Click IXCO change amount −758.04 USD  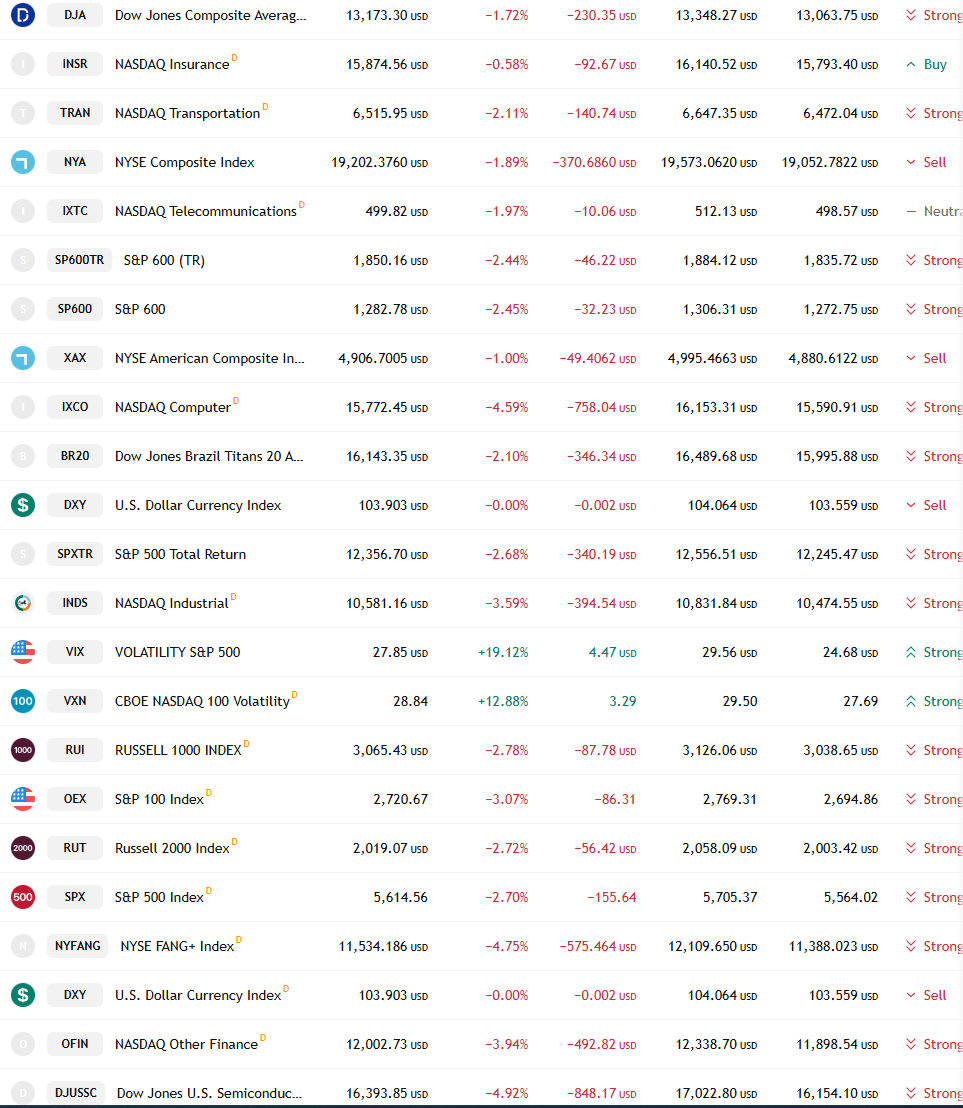[601, 408]
